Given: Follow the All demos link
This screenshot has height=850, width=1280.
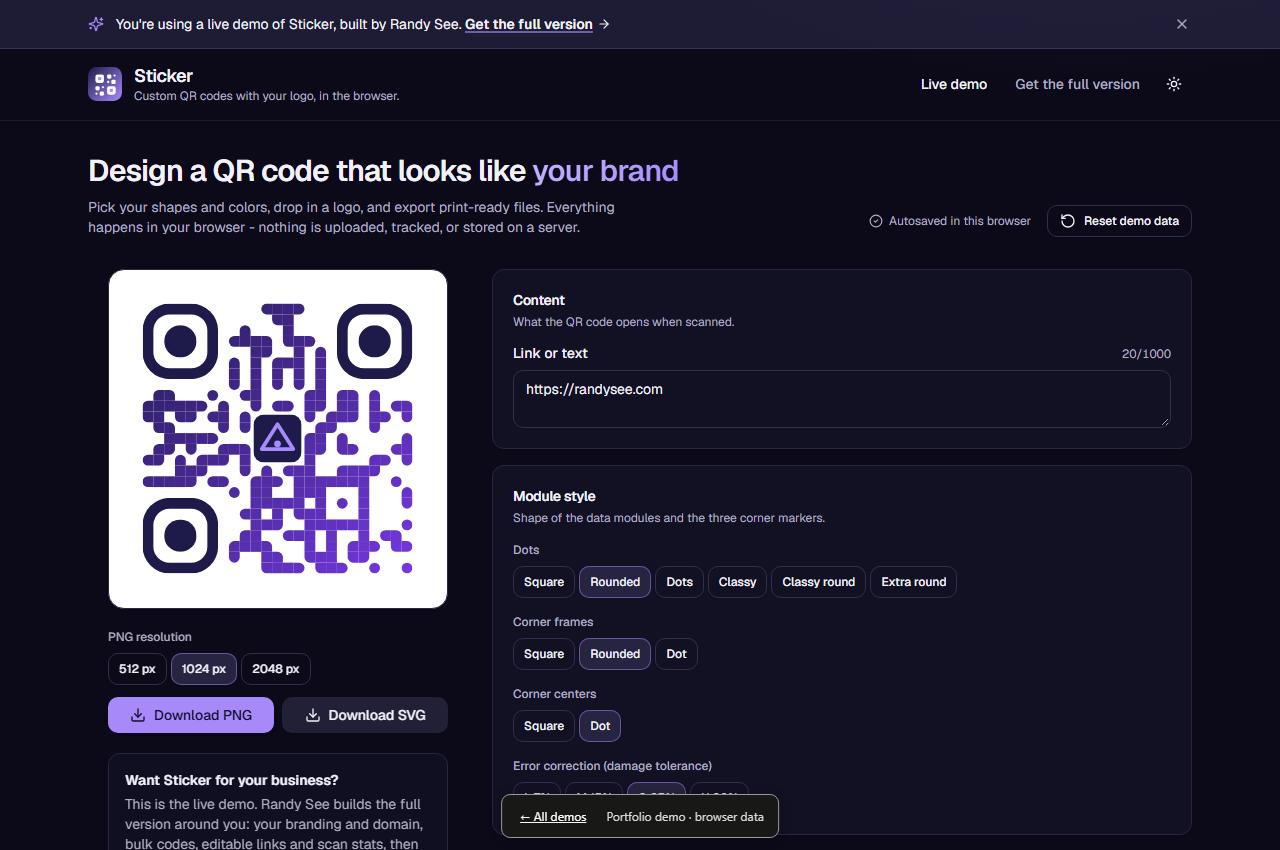Looking at the screenshot, I should [x=553, y=817].
